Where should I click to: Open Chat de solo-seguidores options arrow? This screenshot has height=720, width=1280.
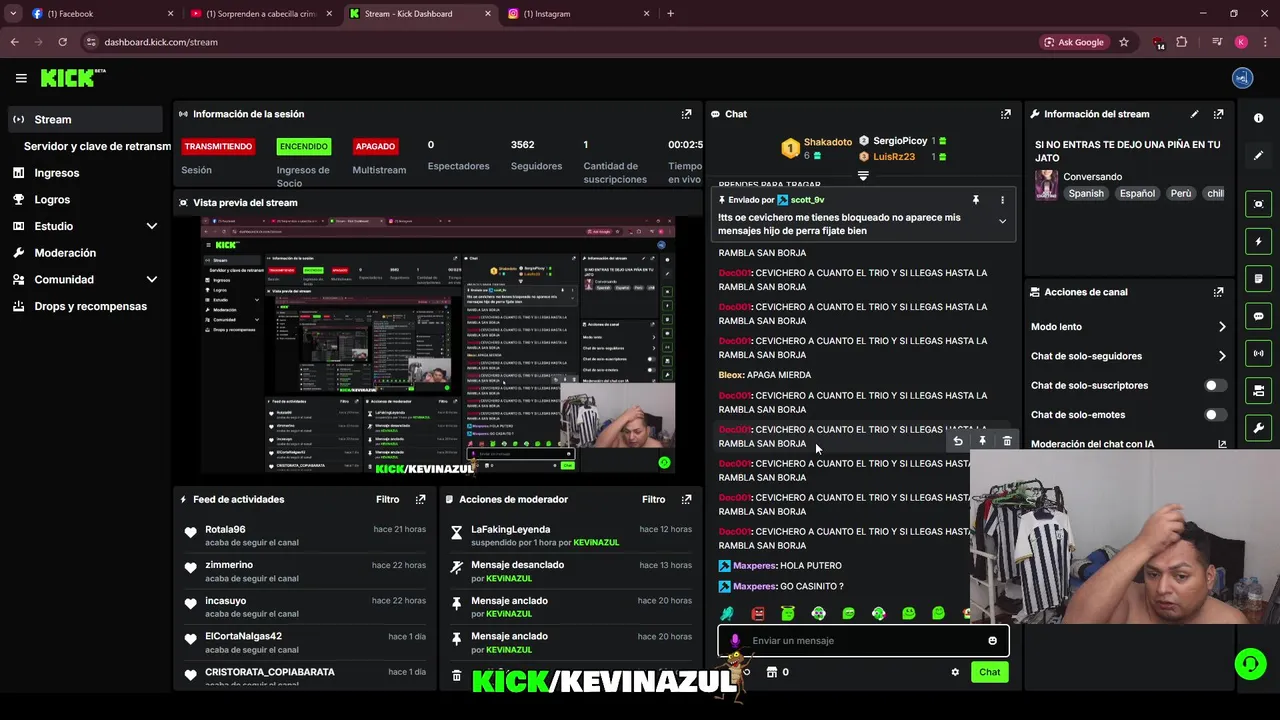point(1221,356)
